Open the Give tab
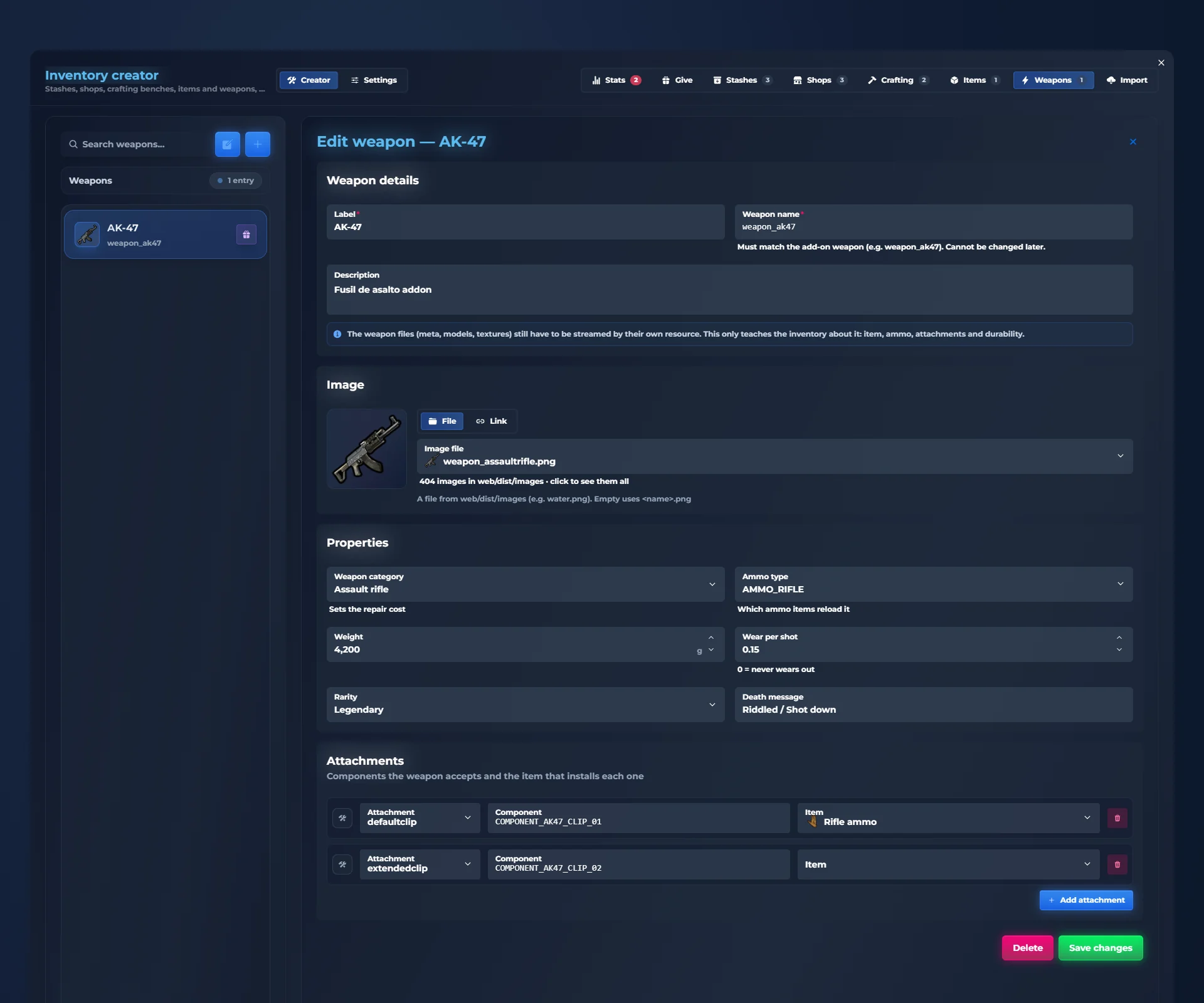This screenshot has width=1204, height=1003. (677, 80)
